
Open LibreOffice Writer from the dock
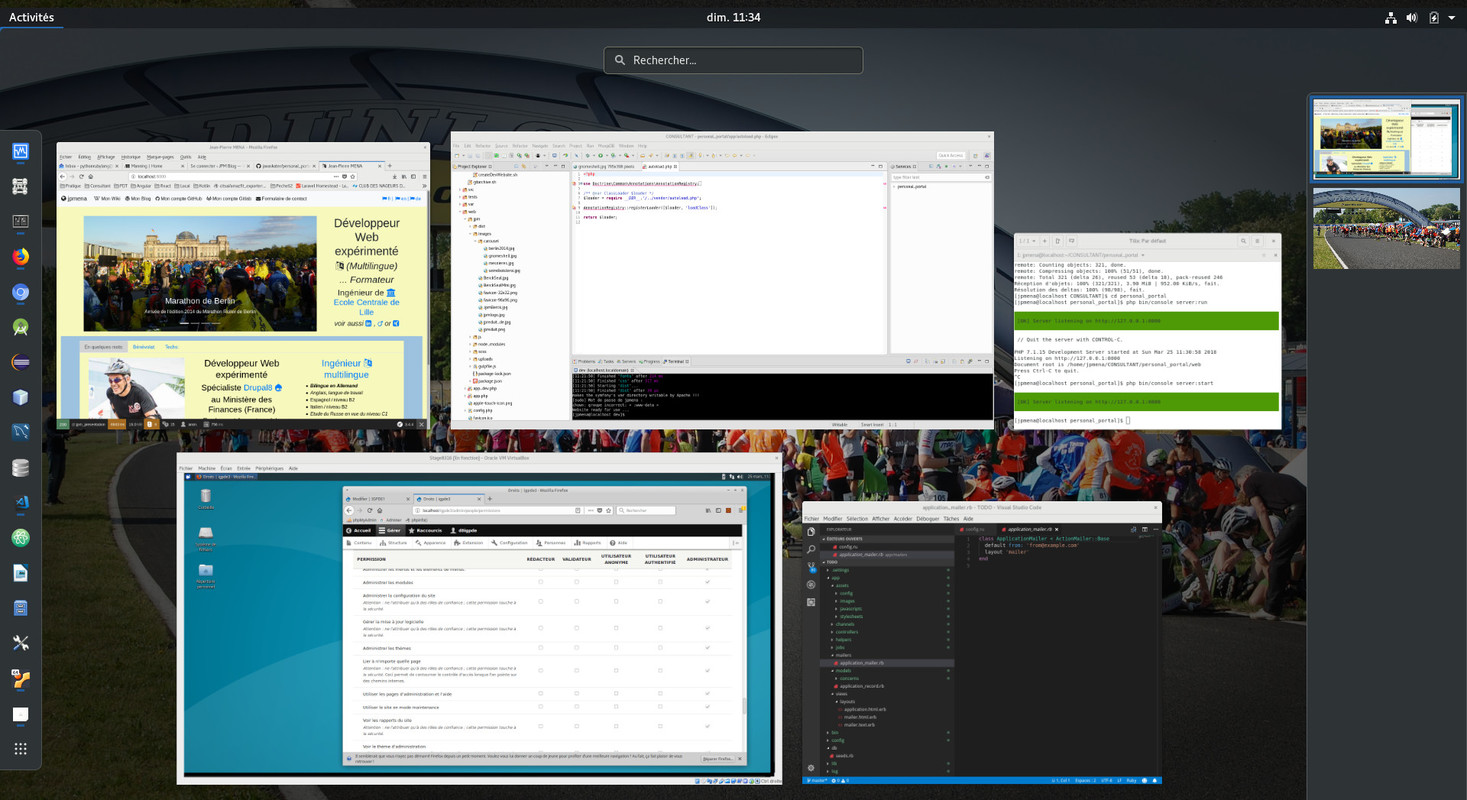pyautogui.click(x=20, y=573)
